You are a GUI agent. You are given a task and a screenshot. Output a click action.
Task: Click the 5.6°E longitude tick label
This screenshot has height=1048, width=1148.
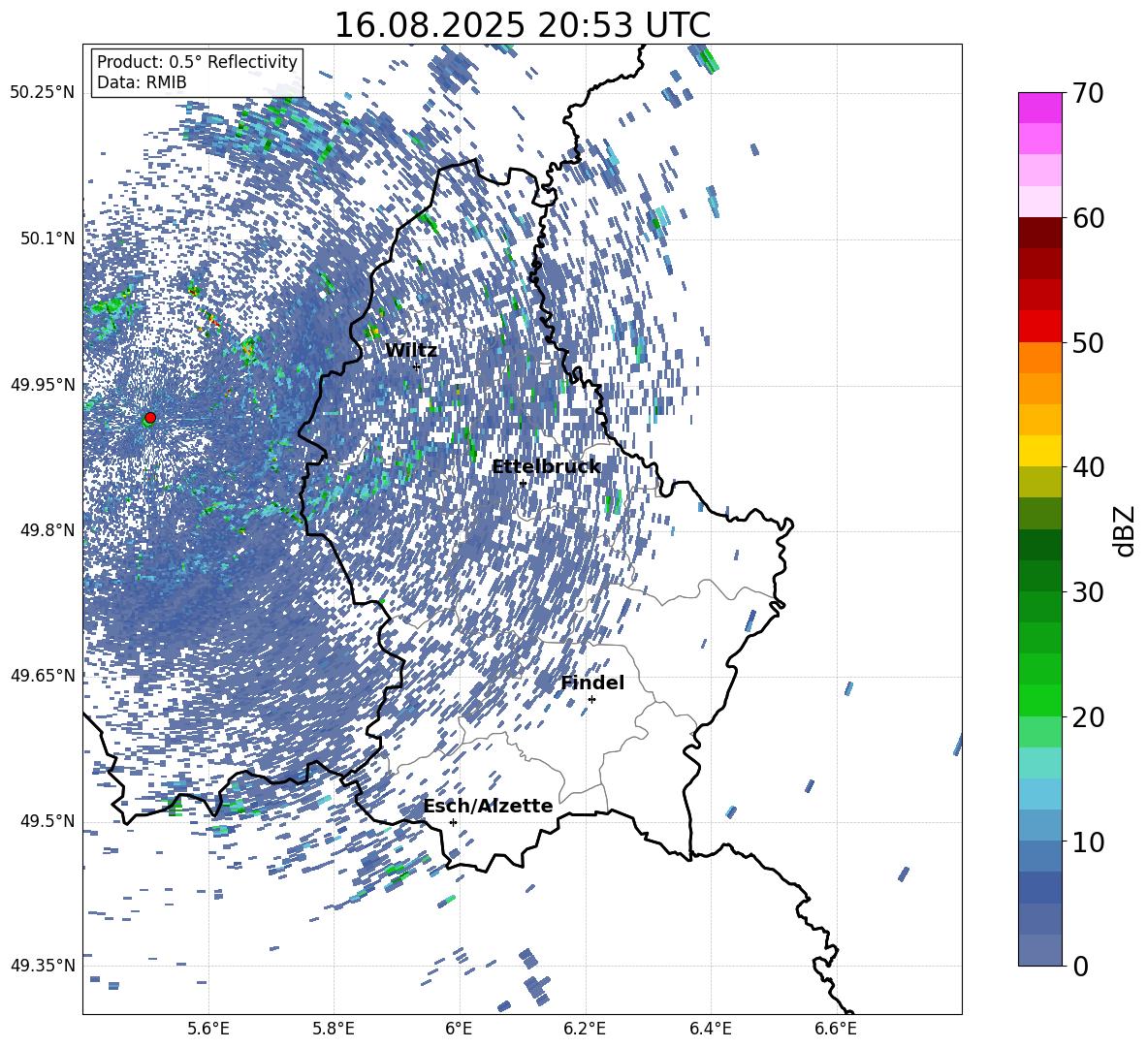click(208, 1029)
